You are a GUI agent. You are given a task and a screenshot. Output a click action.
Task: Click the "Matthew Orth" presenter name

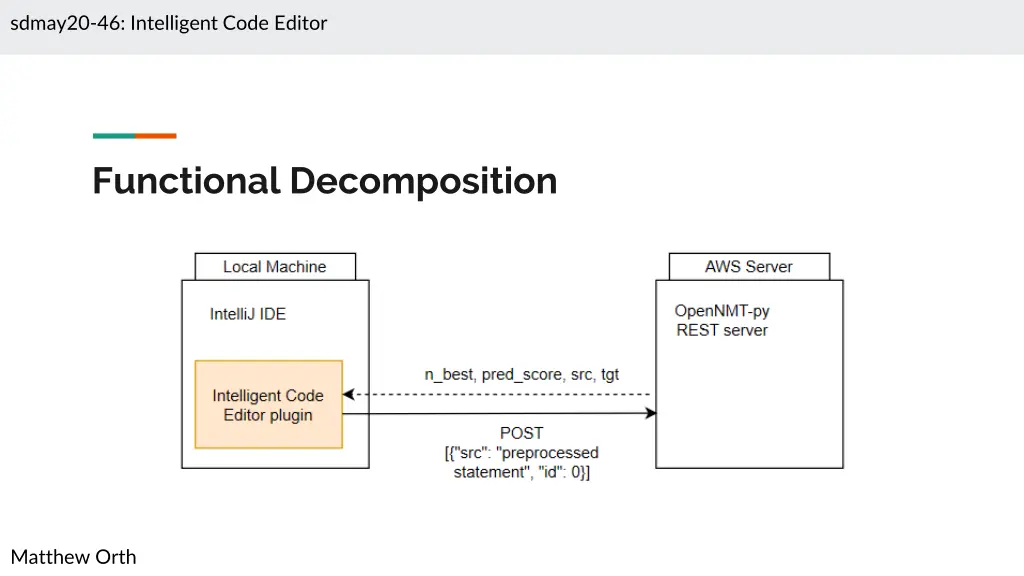(73, 557)
